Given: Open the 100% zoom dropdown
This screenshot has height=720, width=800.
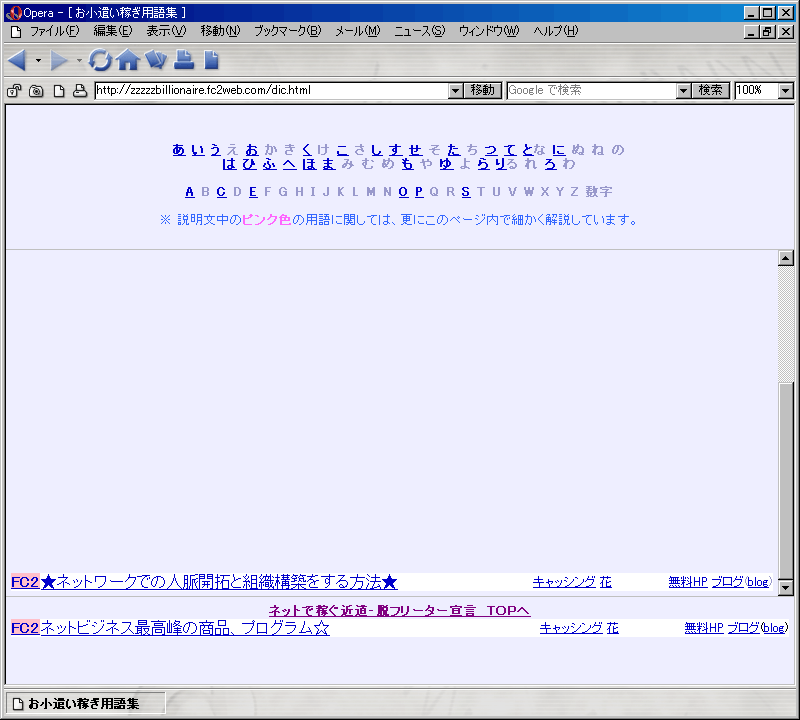Looking at the screenshot, I should tap(786, 91).
